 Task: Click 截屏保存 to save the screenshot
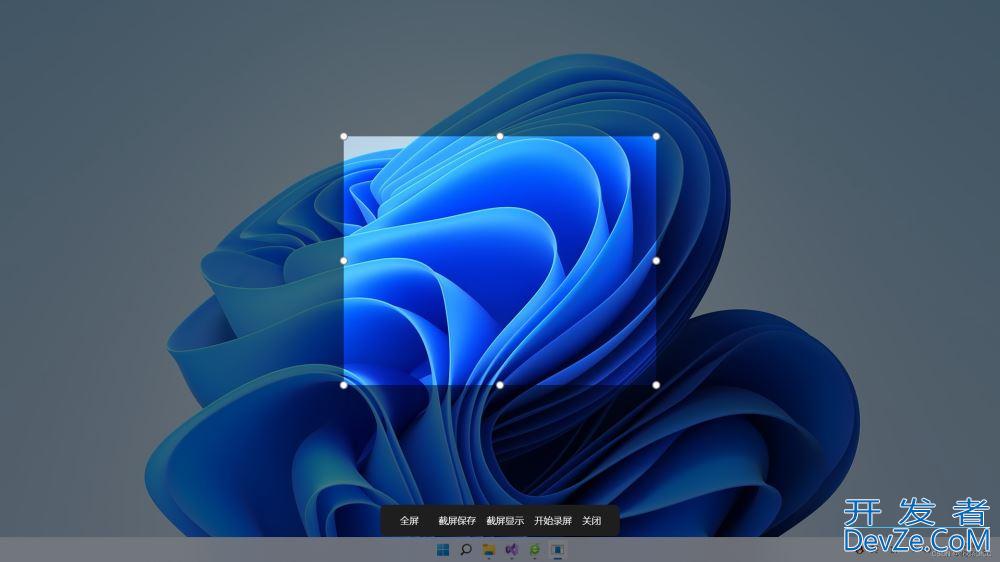457,521
